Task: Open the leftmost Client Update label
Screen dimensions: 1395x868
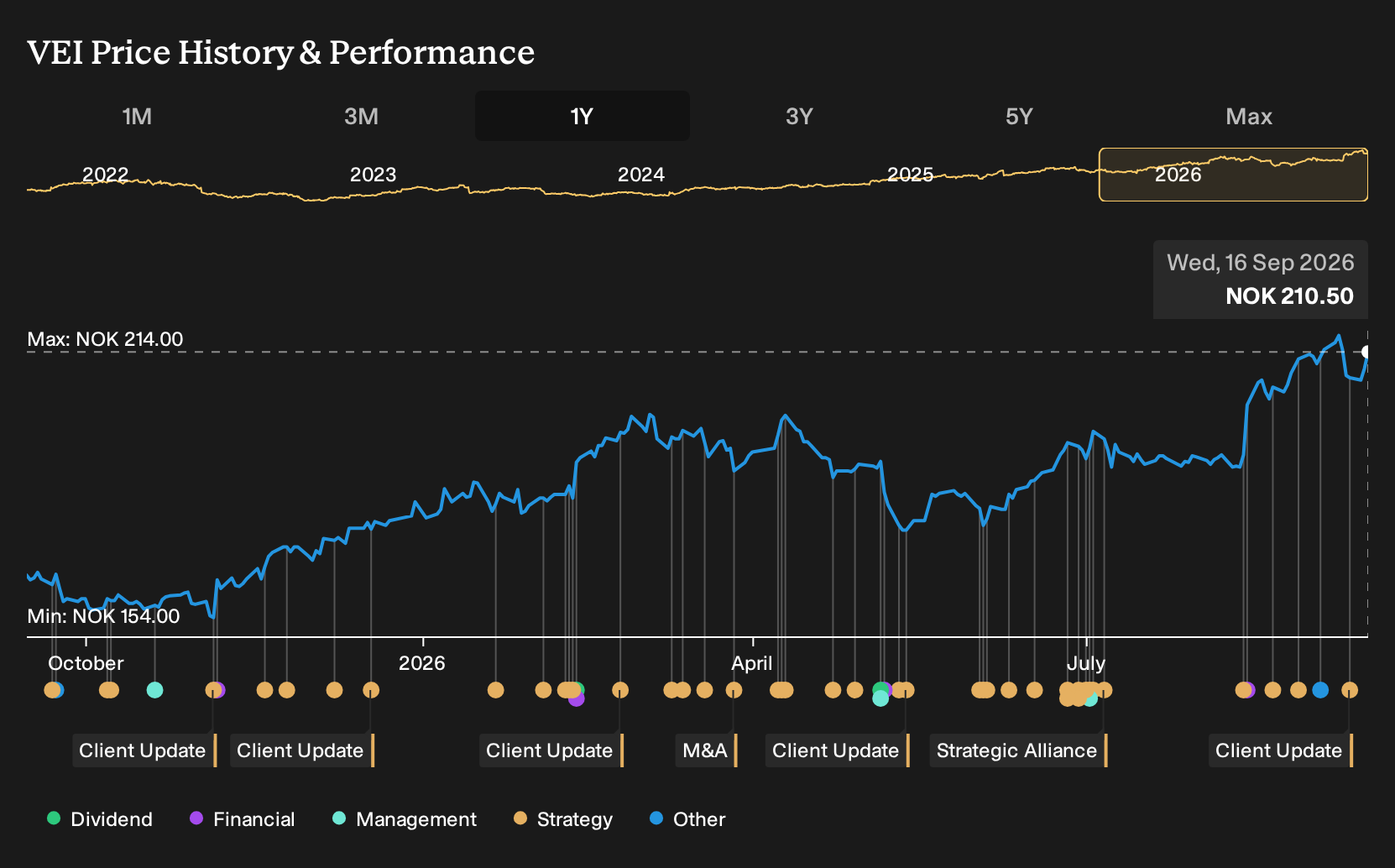Action: pos(144,750)
